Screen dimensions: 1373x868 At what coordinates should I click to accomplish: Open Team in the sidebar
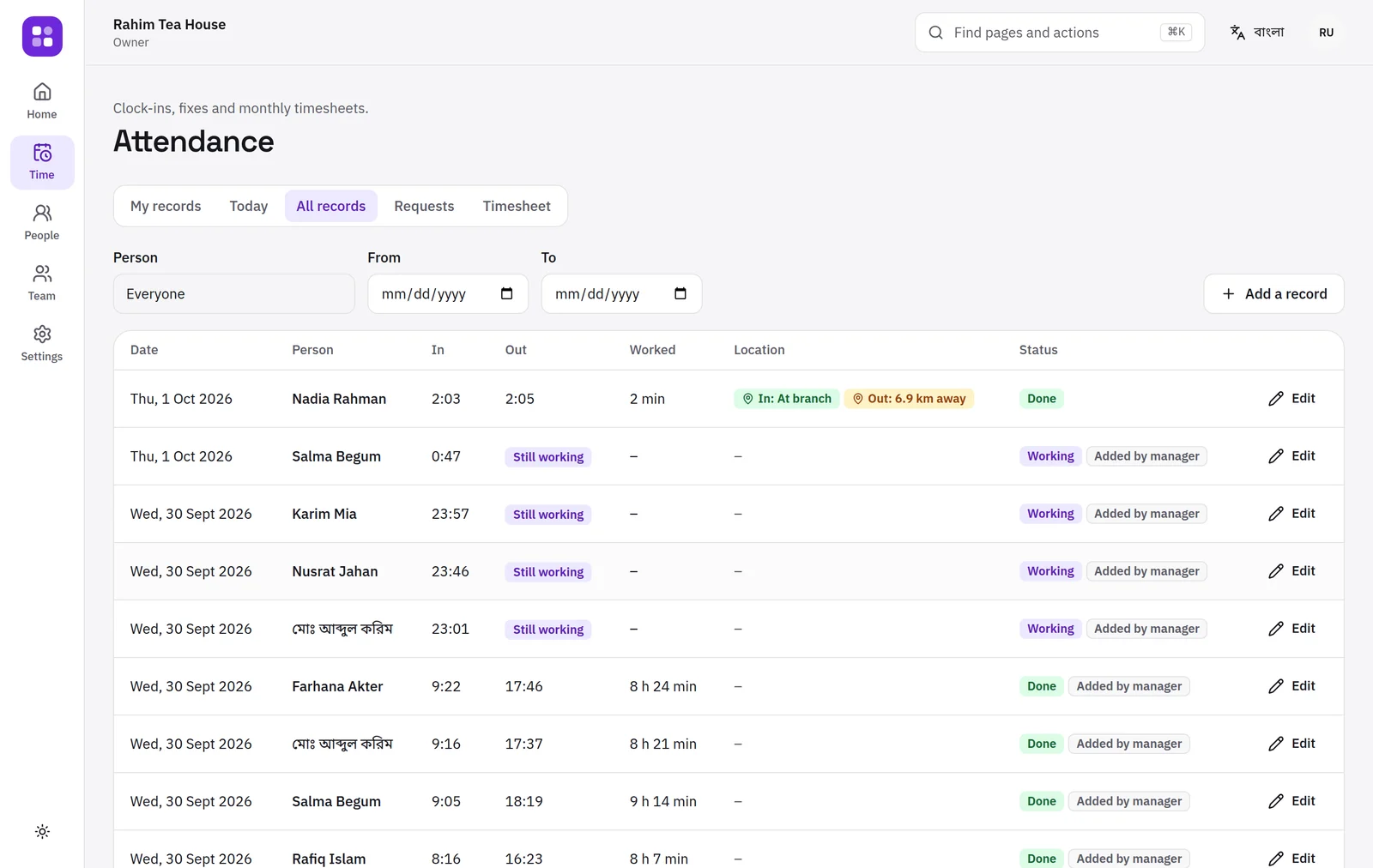(x=42, y=283)
